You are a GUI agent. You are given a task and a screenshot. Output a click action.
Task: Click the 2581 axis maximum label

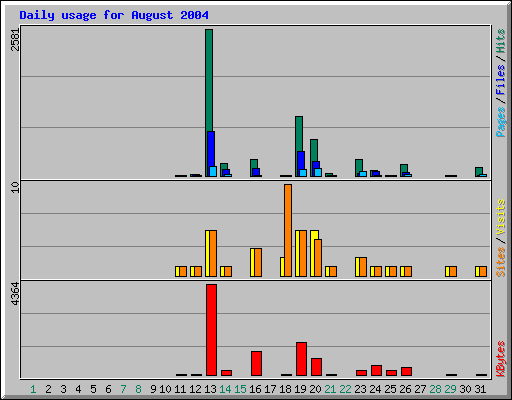tap(15, 40)
